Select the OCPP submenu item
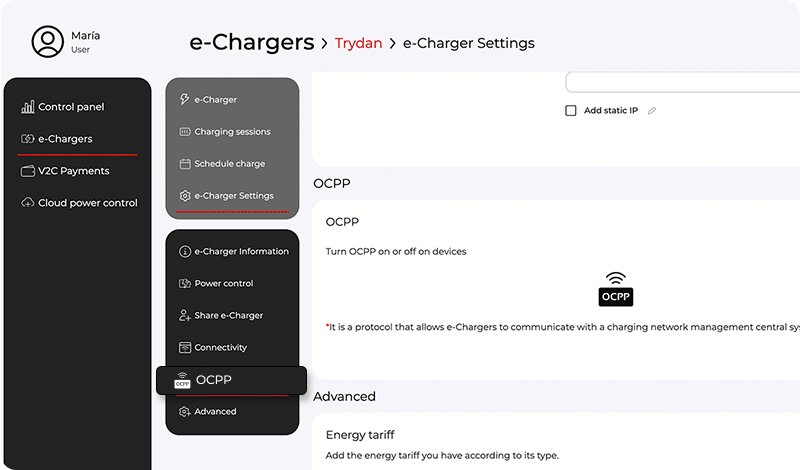The height and width of the screenshot is (470, 800). 231,380
